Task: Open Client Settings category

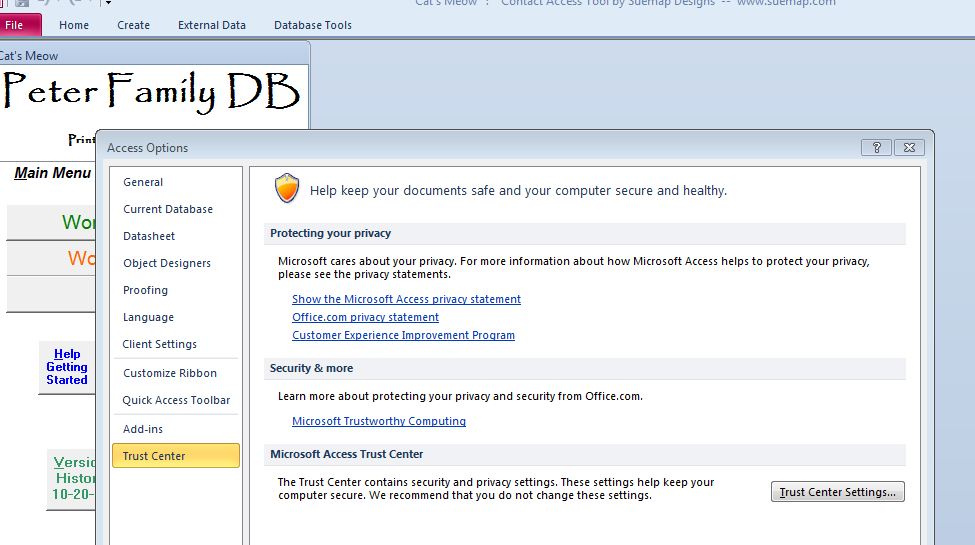Action: point(176,344)
